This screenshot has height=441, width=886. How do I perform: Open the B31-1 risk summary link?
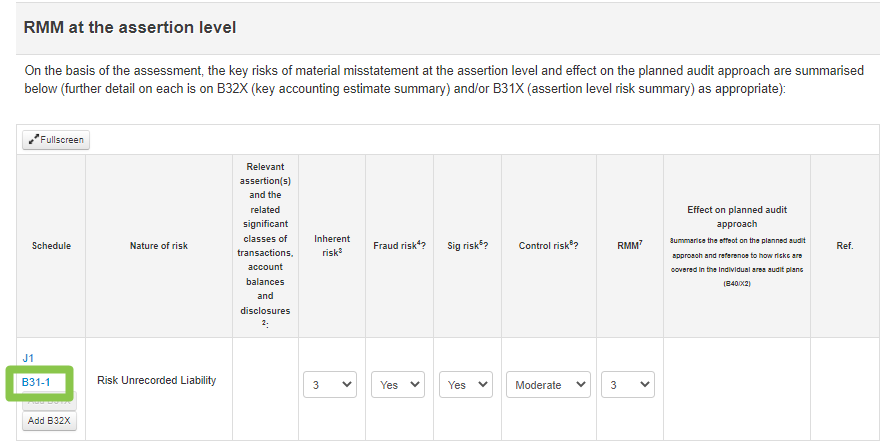pyautogui.click(x=36, y=383)
